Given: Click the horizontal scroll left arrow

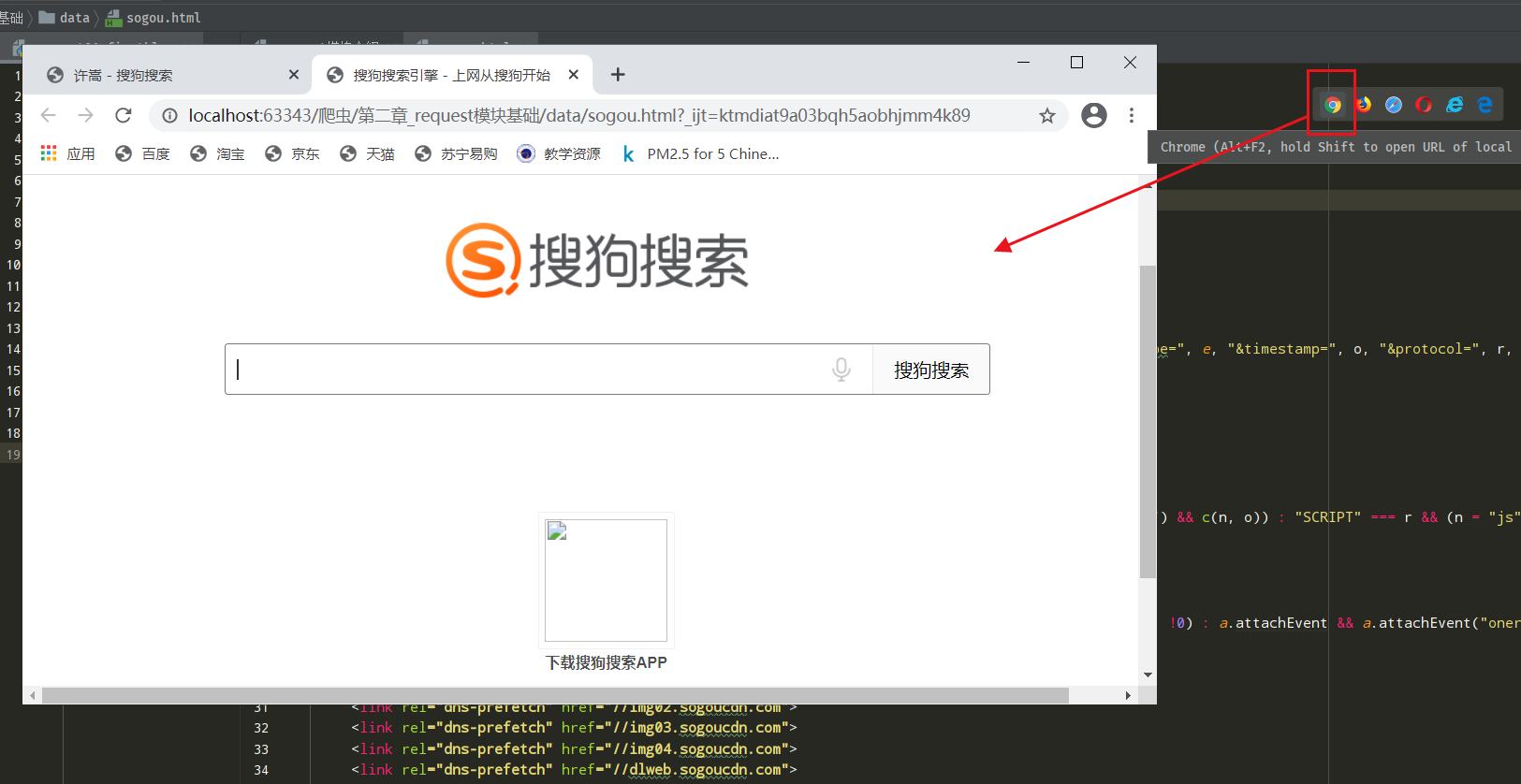Looking at the screenshot, I should pyautogui.click(x=33, y=695).
